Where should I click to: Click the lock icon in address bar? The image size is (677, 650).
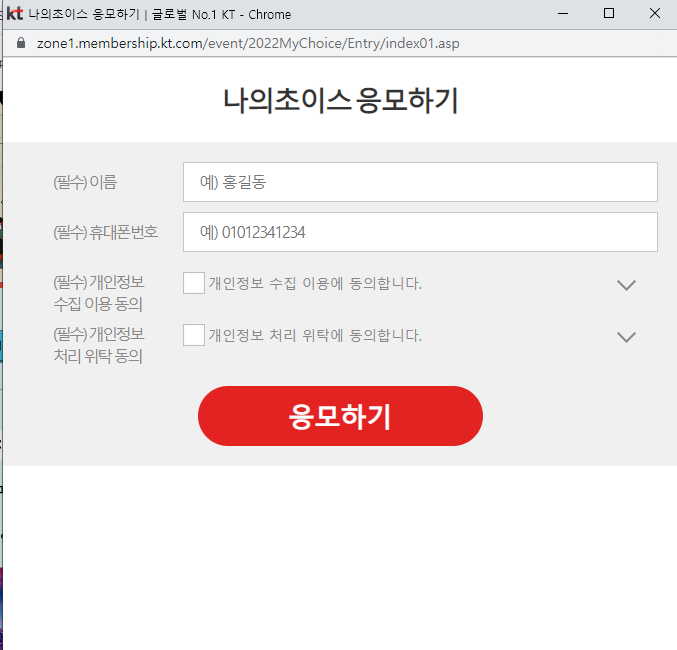coord(21,43)
